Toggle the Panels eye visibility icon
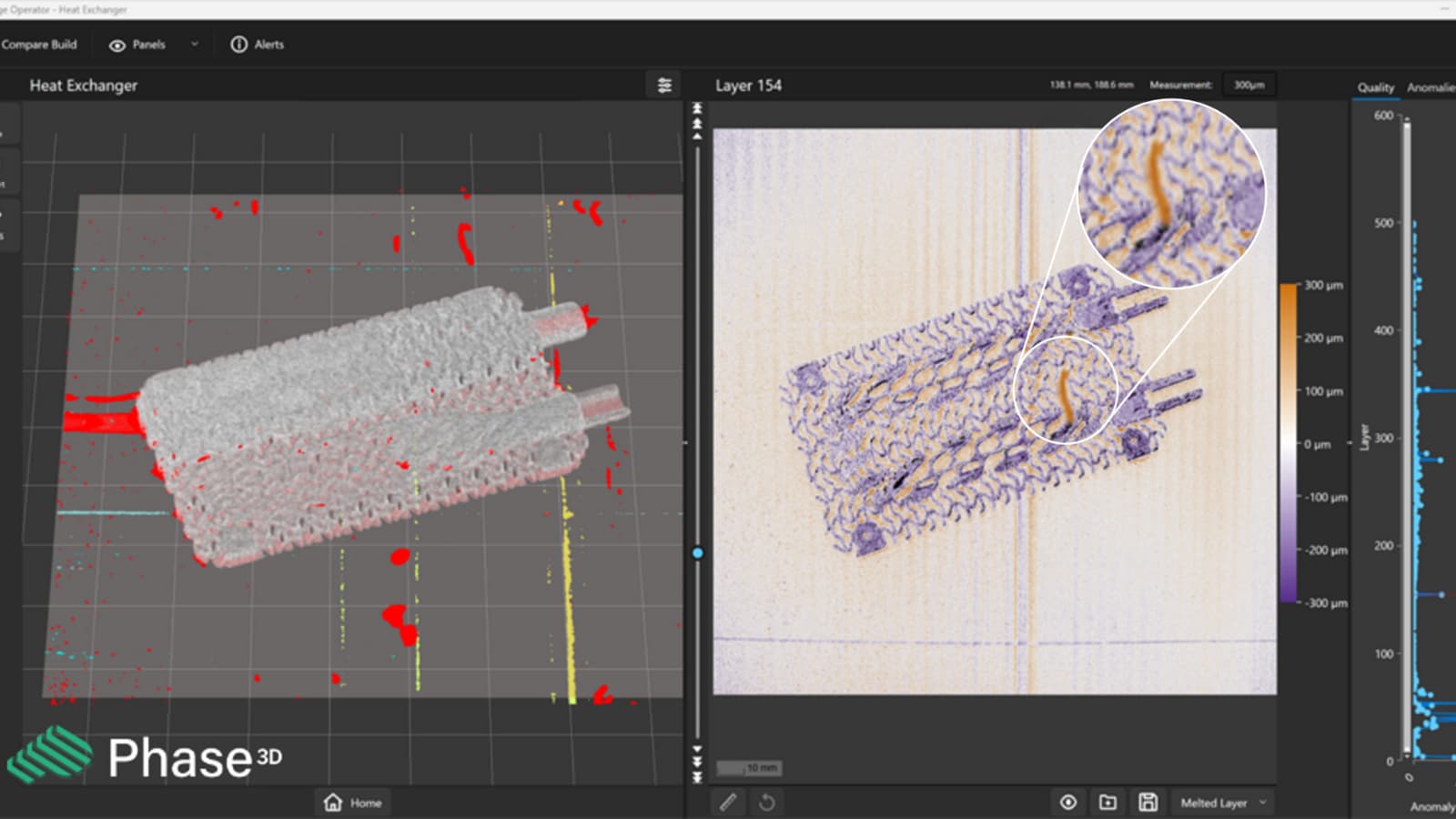The image size is (1456, 819). pos(116,44)
